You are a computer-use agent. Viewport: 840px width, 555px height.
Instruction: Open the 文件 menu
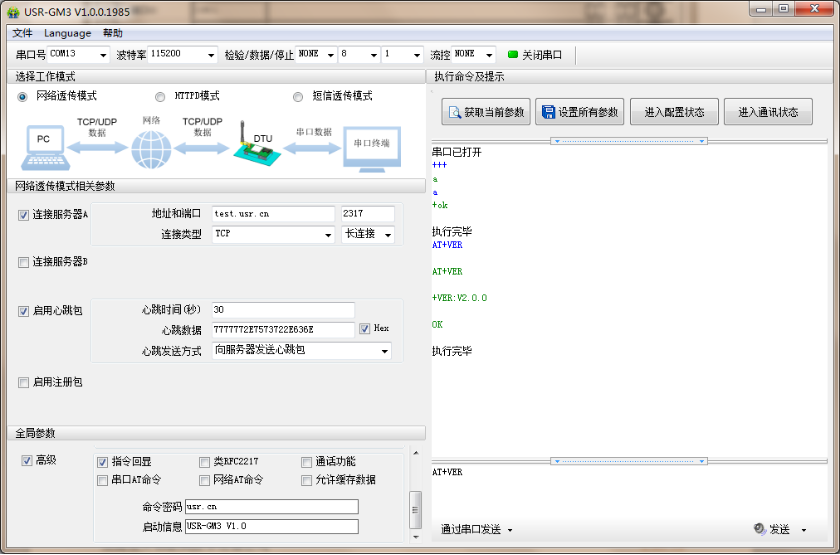(x=22, y=33)
